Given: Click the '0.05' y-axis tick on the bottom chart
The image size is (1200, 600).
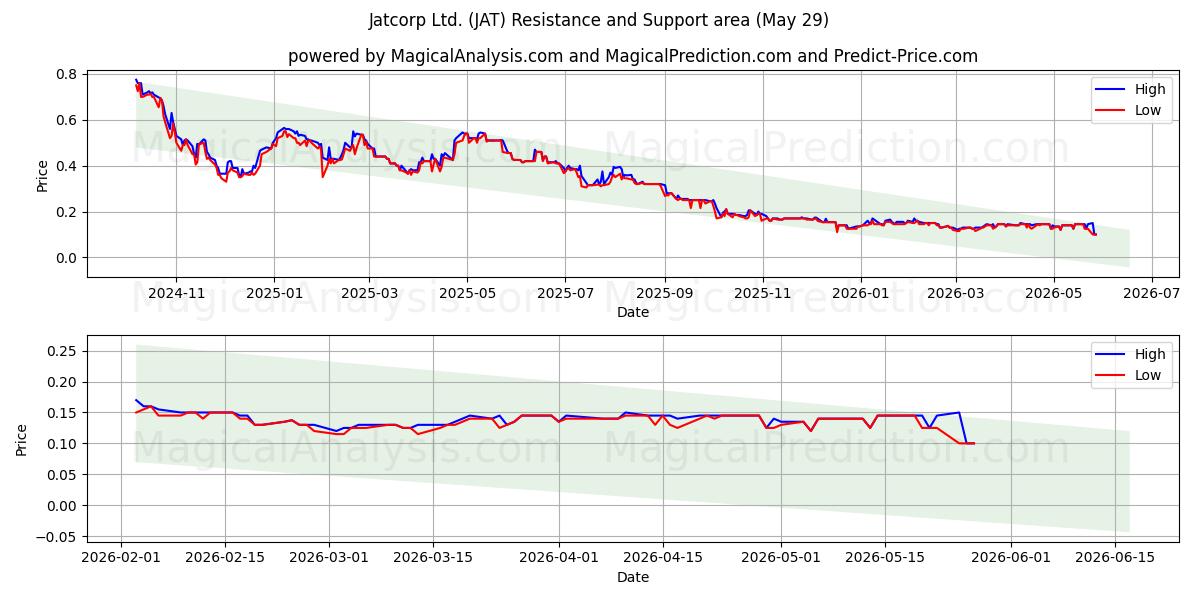Looking at the screenshot, I should (x=63, y=475).
